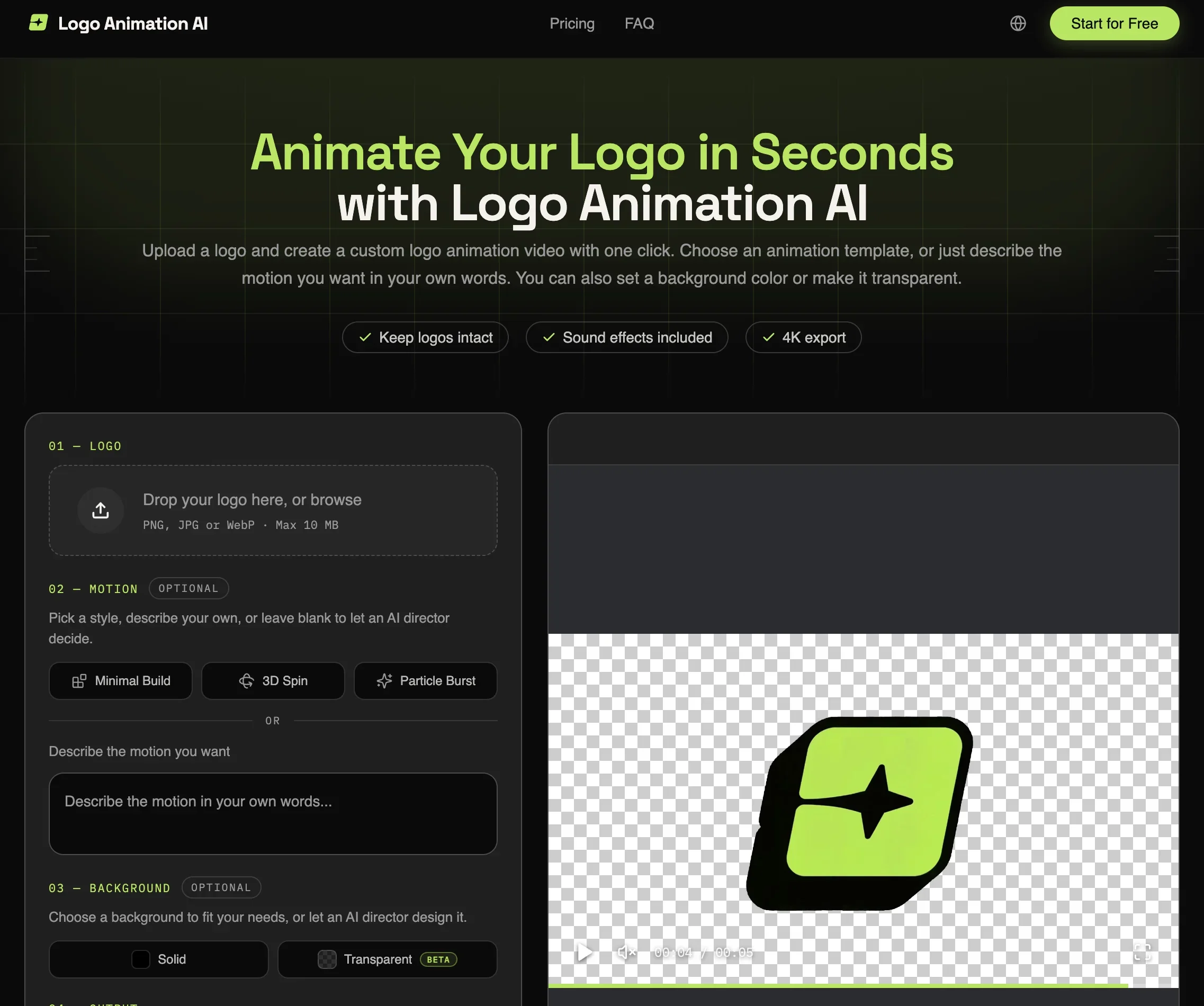Open the FAQ section
Image resolution: width=1204 pixels, height=1006 pixels.
[639, 23]
